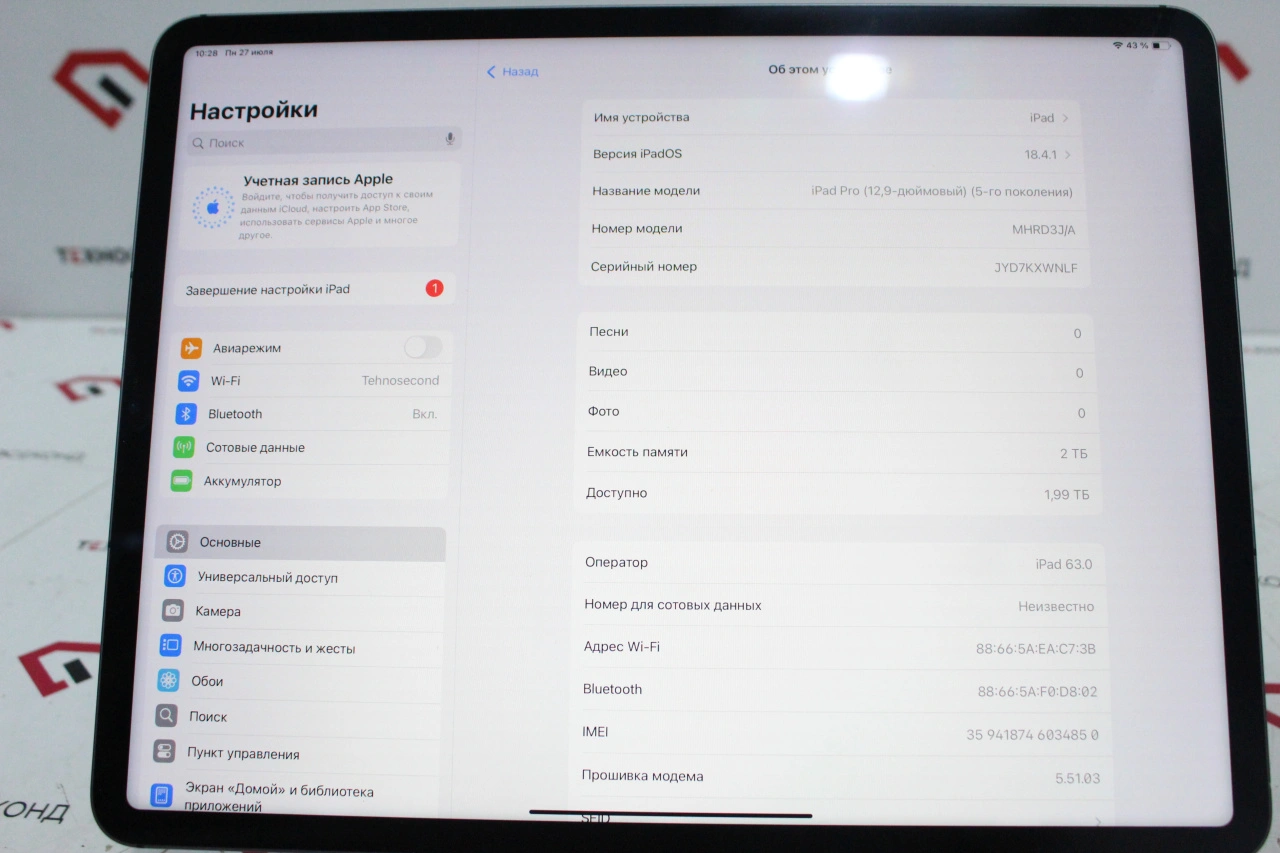The width and height of the screenshot is (1280, 853).
Task: Click the Поиск search field
Action: coord(325,141)
